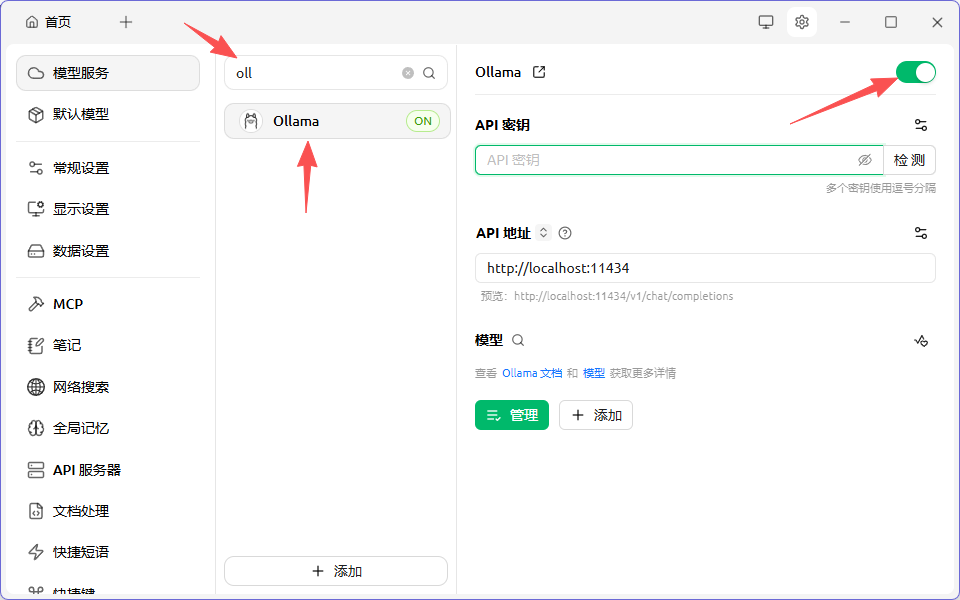Open a new tab with plus button
960x600 pixels.
click(x=126, y=22)
